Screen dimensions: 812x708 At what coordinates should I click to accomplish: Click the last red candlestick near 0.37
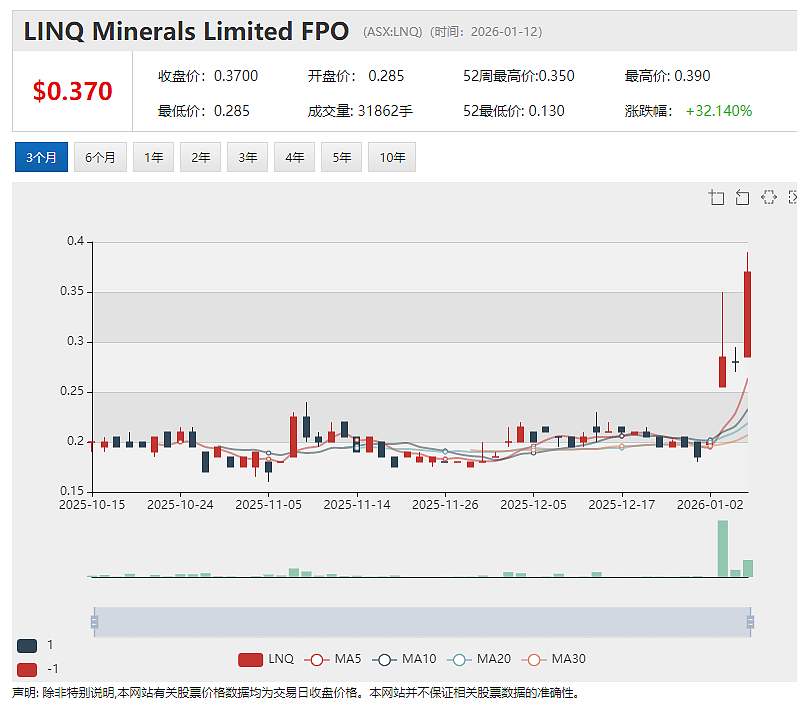click(x=747, y=314)
